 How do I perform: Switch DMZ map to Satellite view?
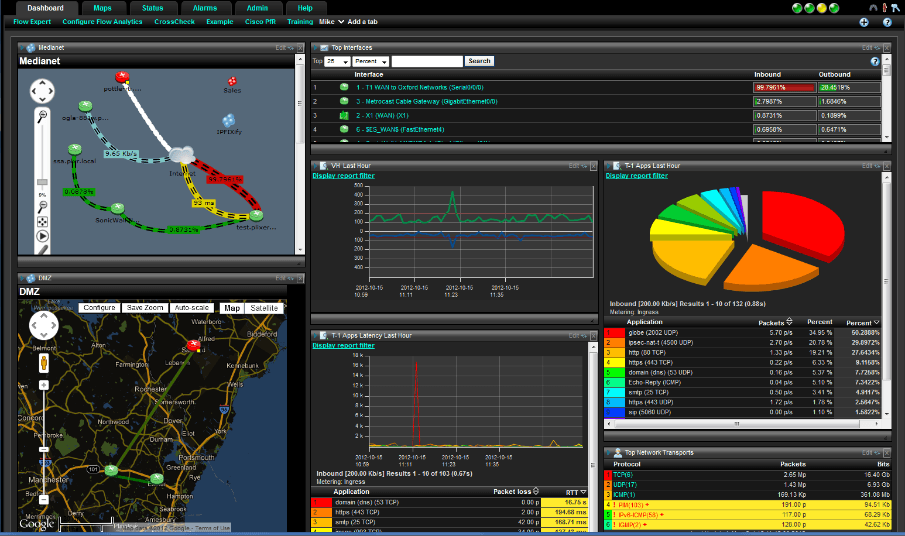pyautogui.click(x=264, y=308)
